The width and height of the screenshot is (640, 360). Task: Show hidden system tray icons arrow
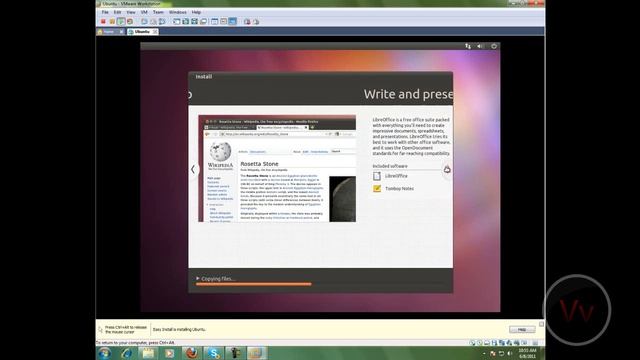[x=484, y=353]
